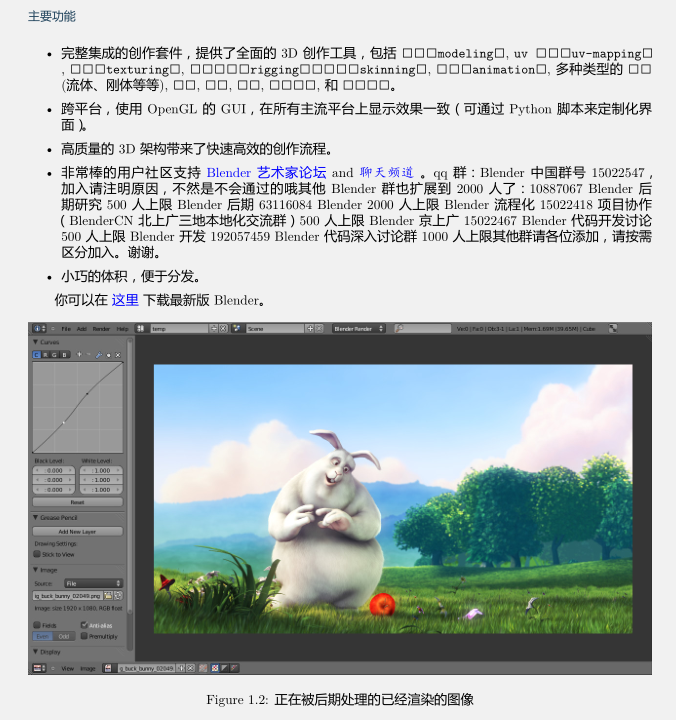Disable the Anti-alias checkbox
Image resolution: width=676 pixels, height=720 pixels.
click(x=84, y=625)
